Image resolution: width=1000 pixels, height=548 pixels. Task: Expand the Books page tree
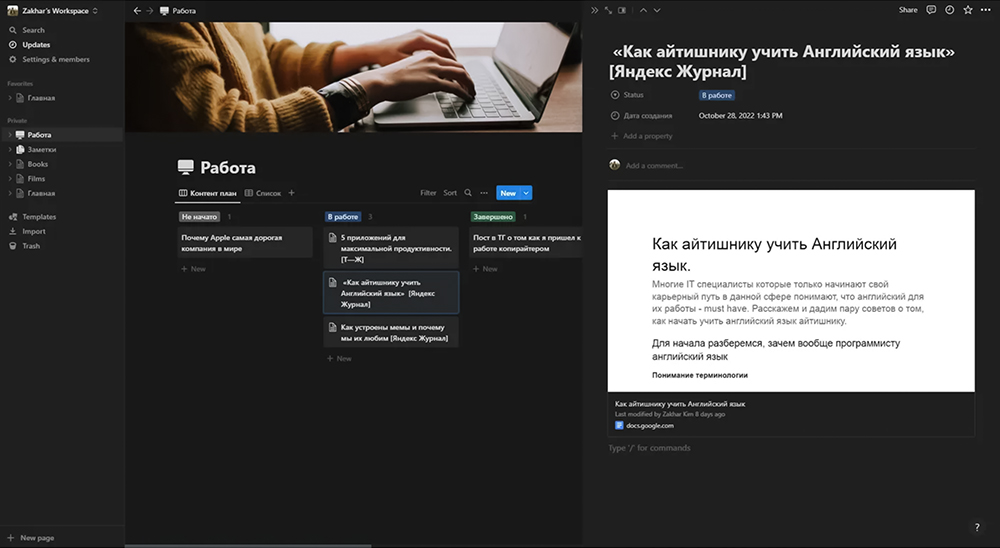tap(9, 164)
